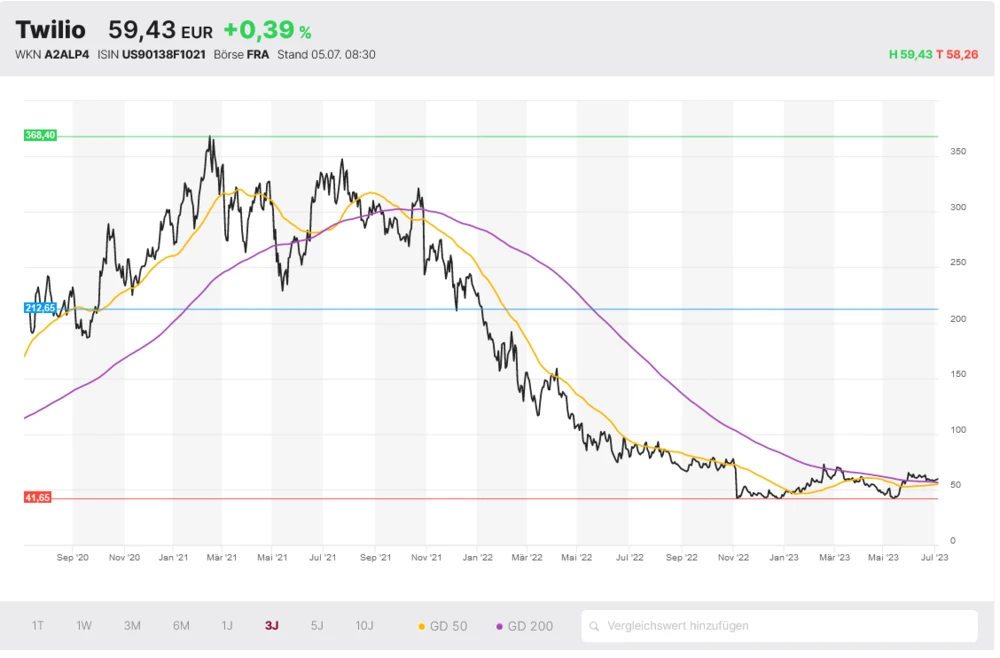This screenshot has width=1000, height=658.
Task: Click the Jan '22 axis label
Action: click(478, 558)
